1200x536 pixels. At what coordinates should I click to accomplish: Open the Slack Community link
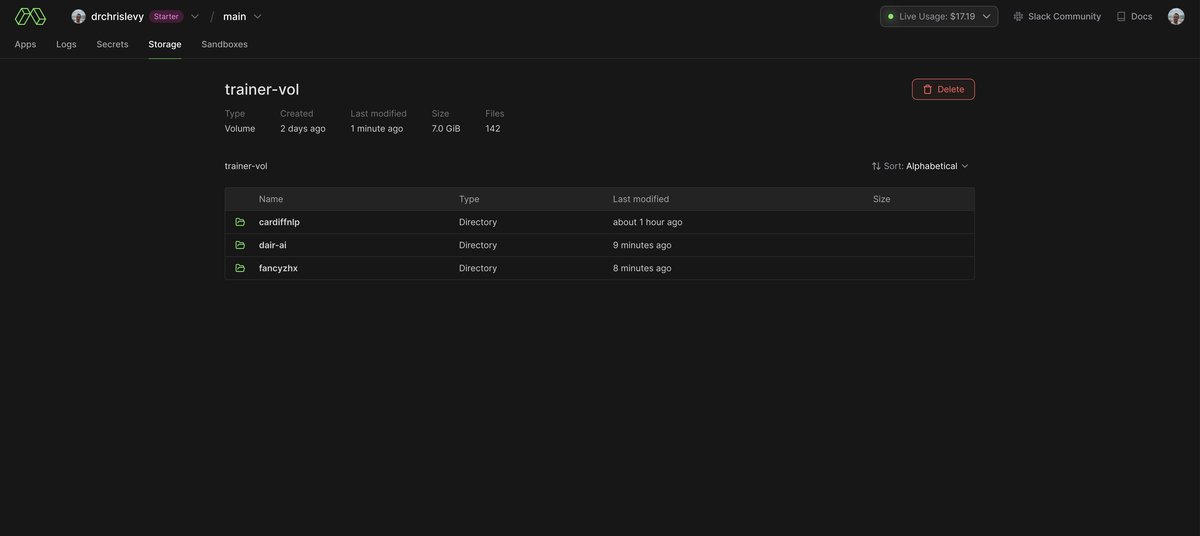pos(1057,16)
